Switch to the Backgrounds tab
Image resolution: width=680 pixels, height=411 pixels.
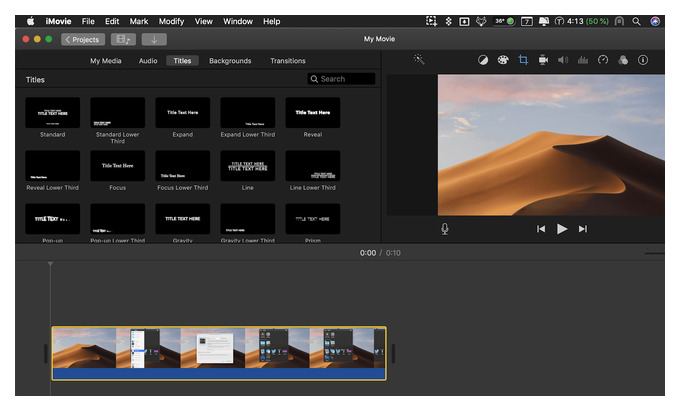click(230, 61)
